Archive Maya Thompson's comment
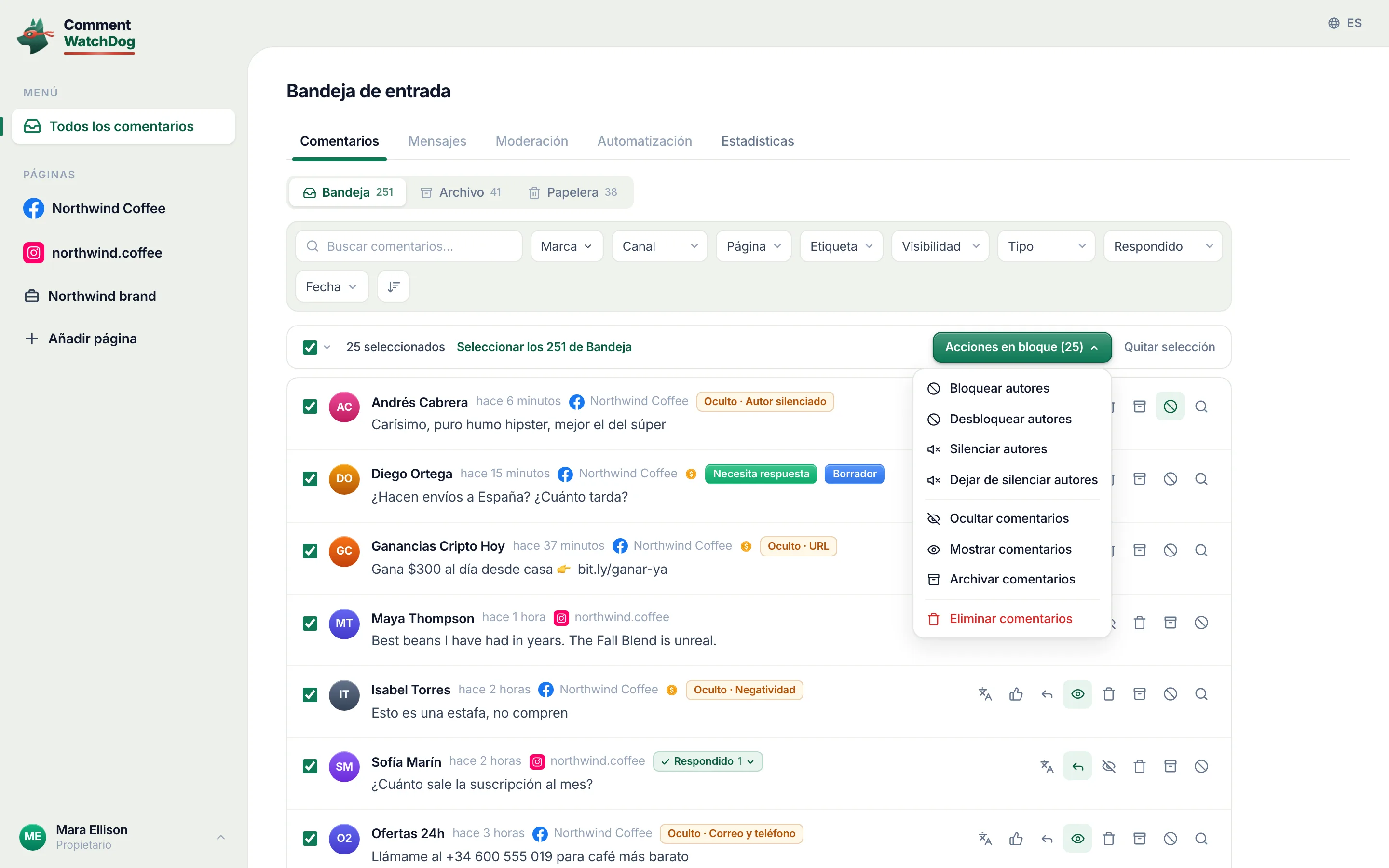Viewport: 1389px width, 868px height. point(1170,623)
